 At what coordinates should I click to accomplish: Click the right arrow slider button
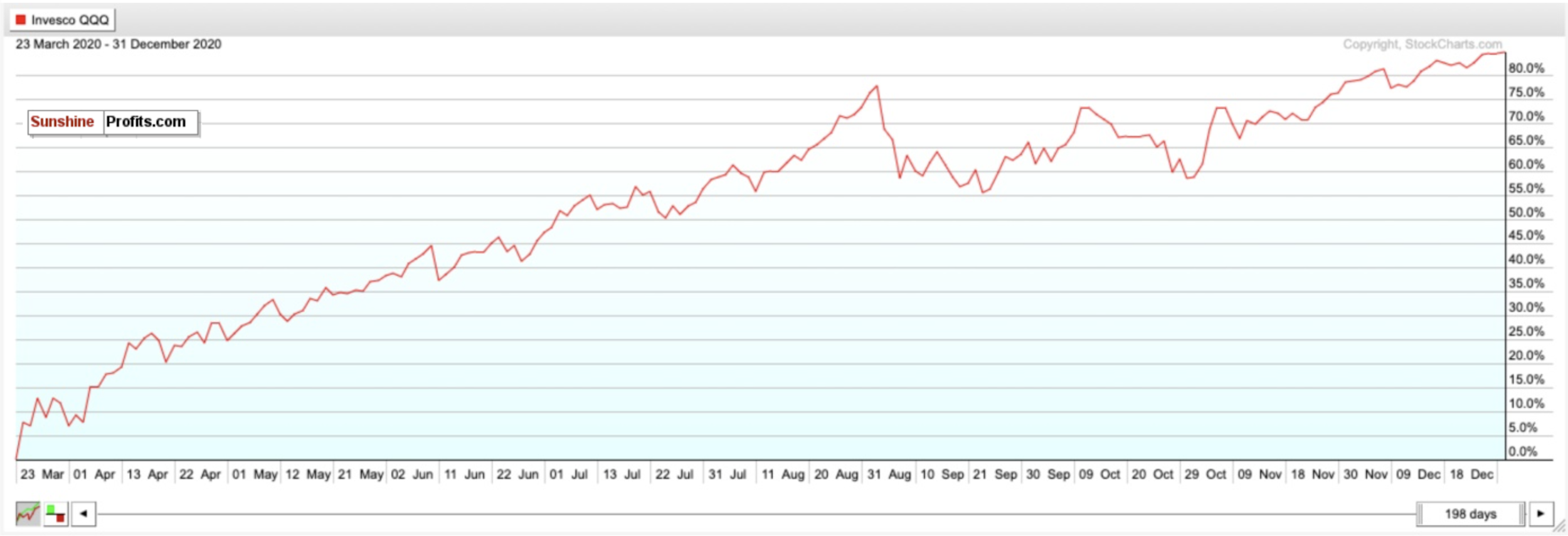1541,514
